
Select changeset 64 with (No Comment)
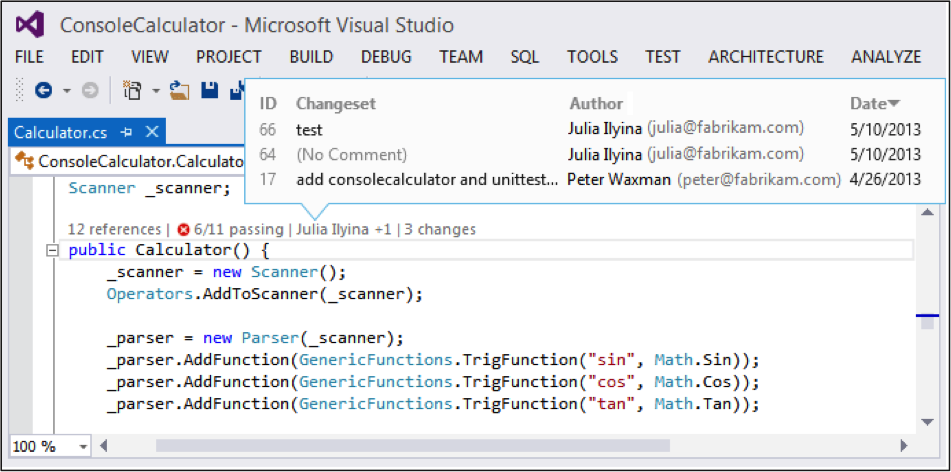591,155
